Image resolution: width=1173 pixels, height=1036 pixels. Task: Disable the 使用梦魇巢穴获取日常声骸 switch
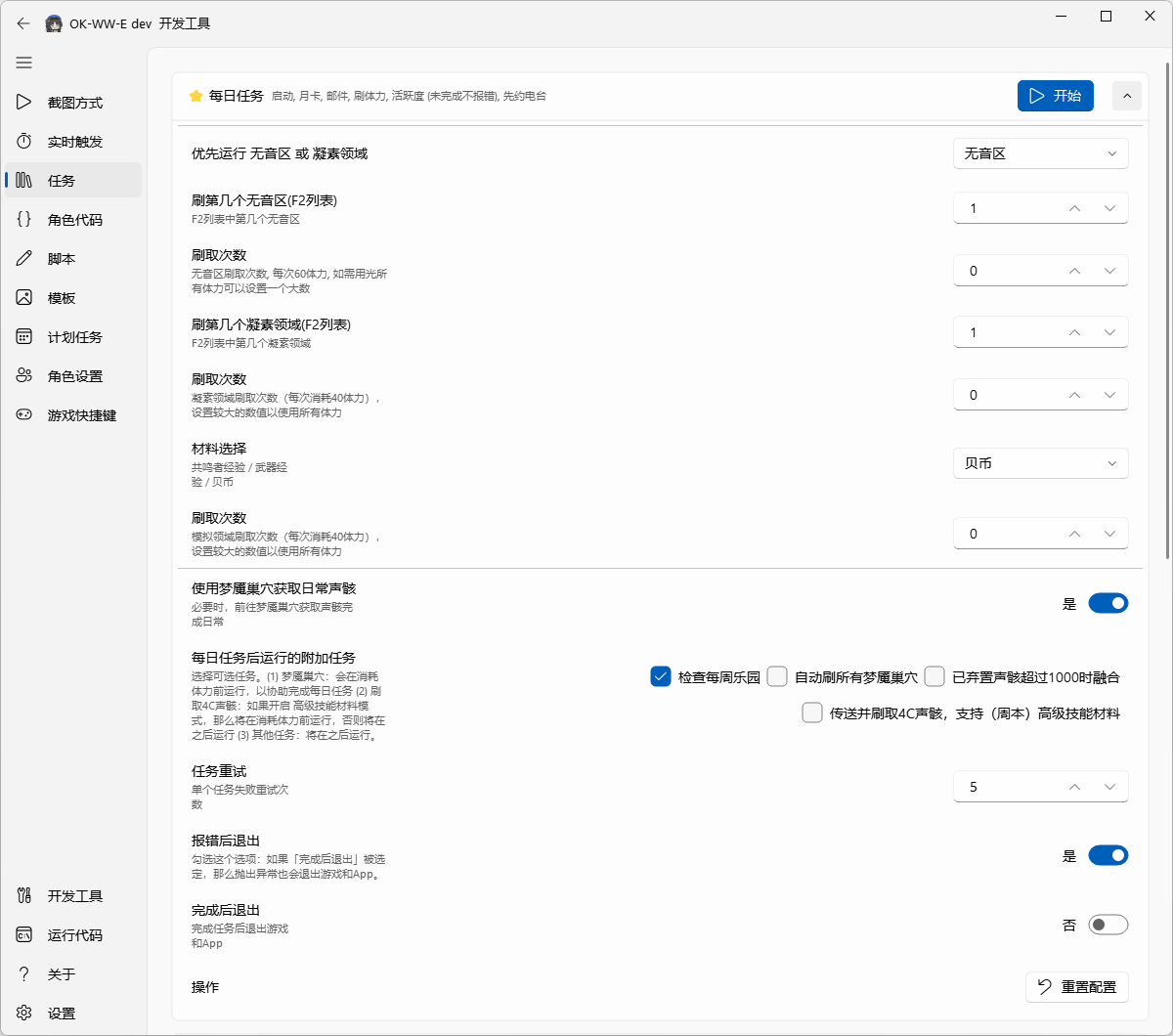coord(1108,603)
